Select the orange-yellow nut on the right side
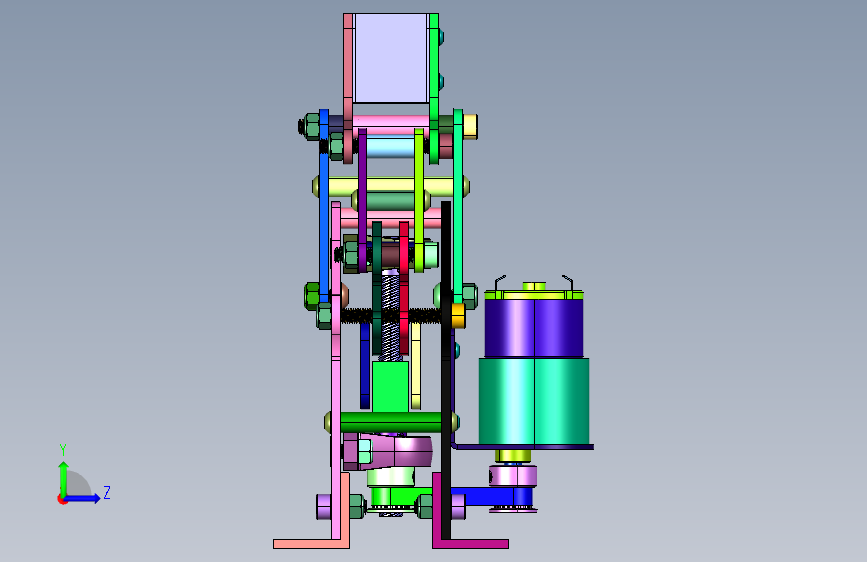 click(458, 315)
